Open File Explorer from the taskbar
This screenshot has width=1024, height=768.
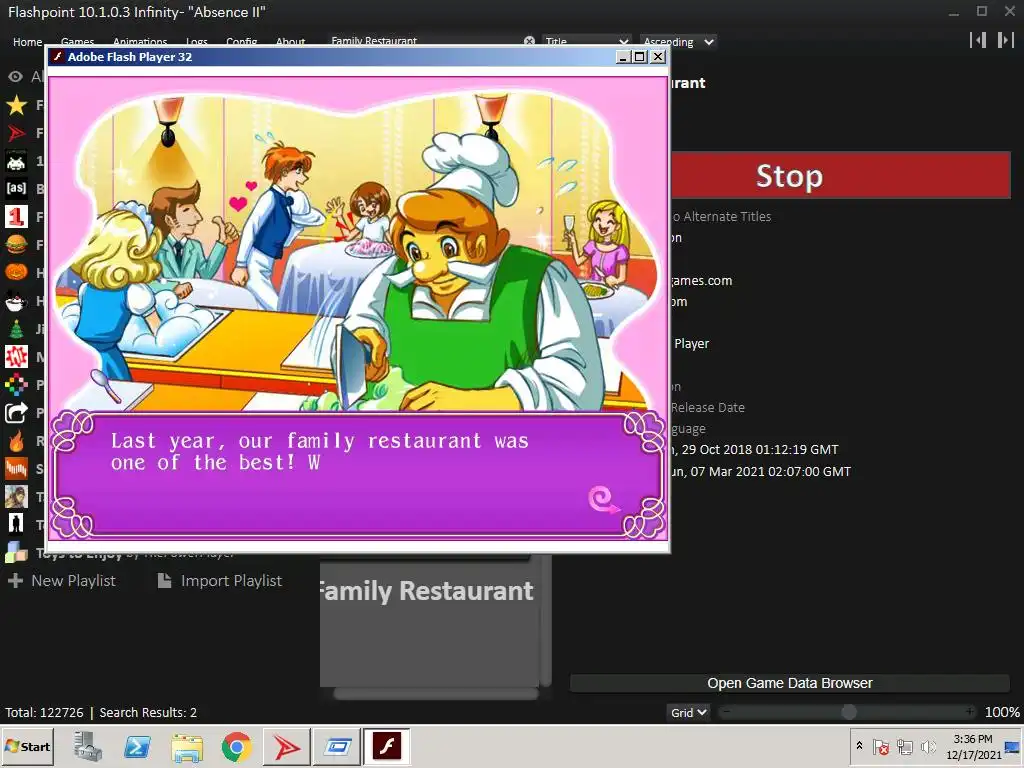(187, 746)
